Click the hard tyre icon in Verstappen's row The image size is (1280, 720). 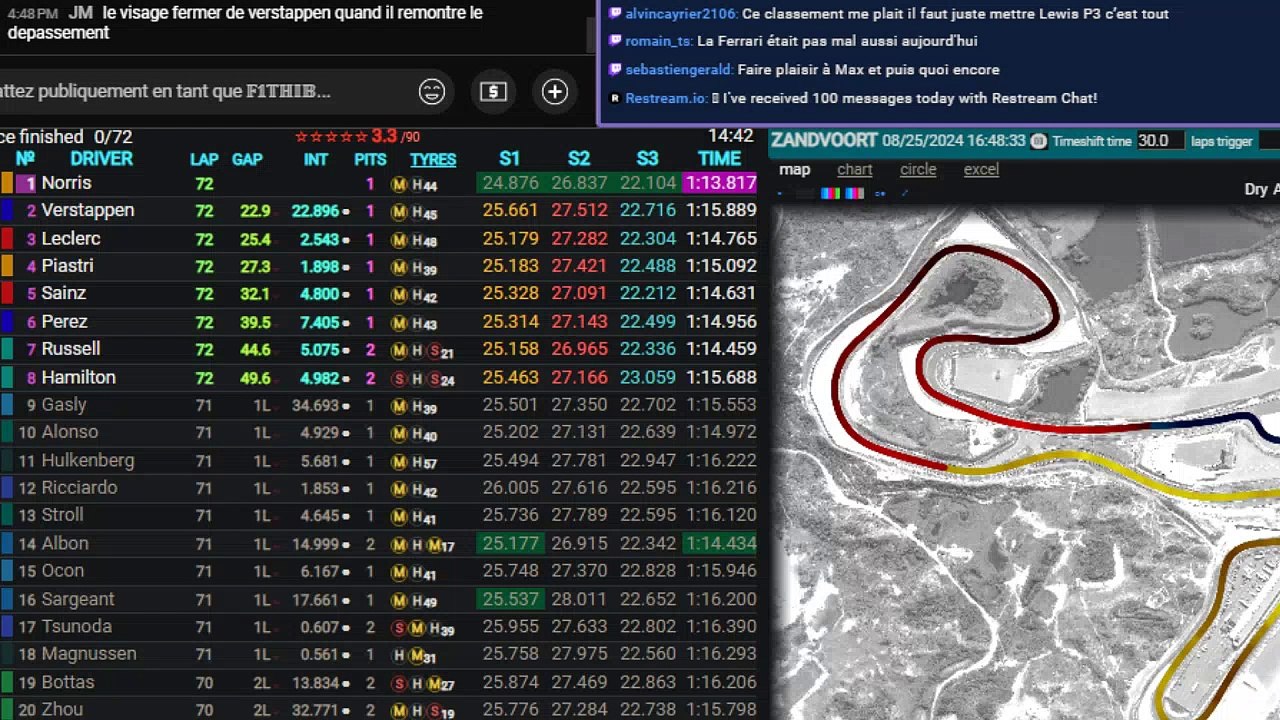[417, 212]
